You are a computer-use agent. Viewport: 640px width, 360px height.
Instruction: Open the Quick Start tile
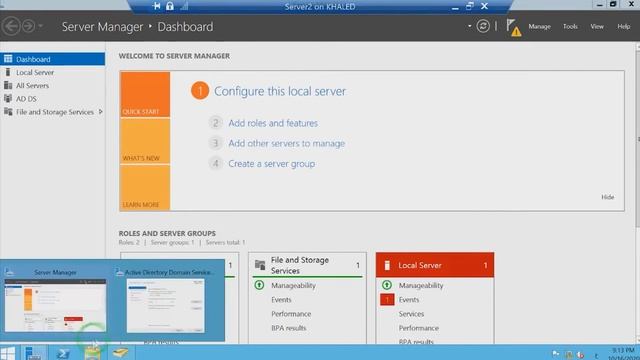click(x=145, y=94)
